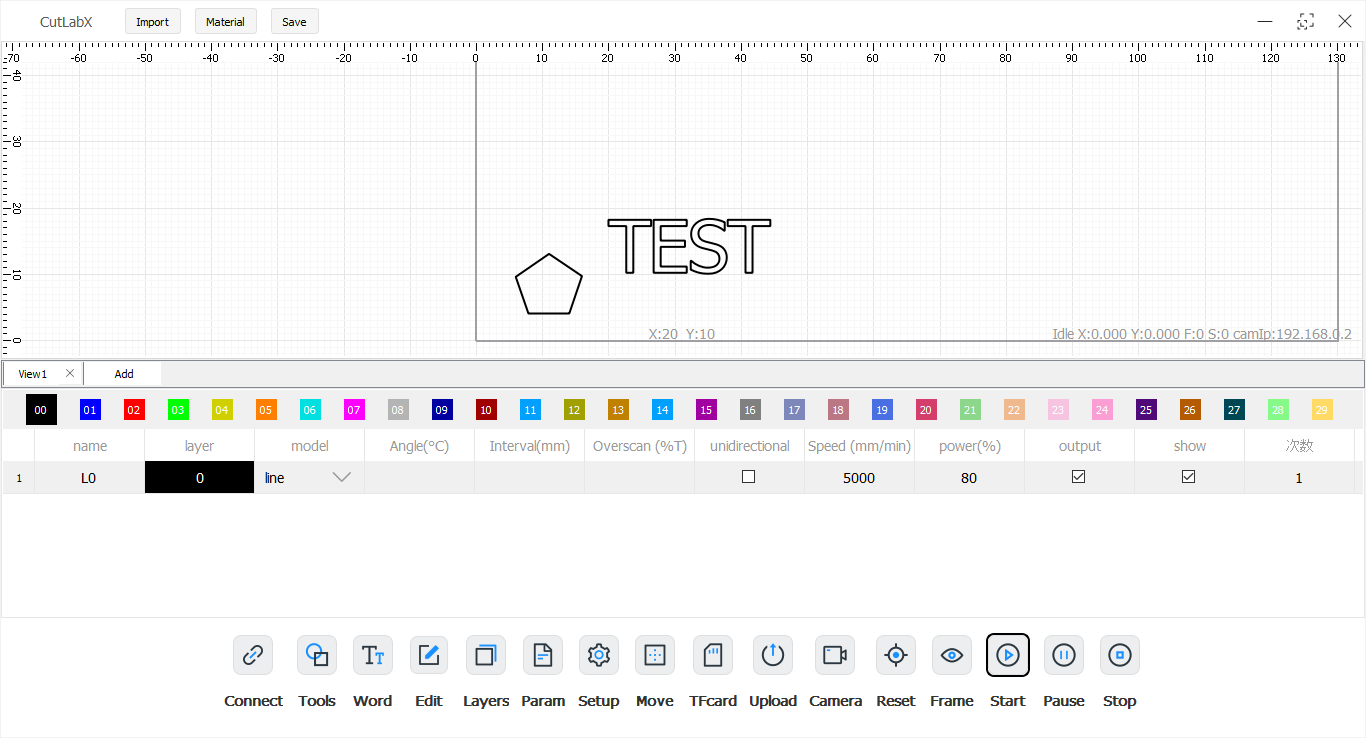Toggle the show checkbox for L0
Viewport: 1366px width, 738px height.
pos(1188,477)
